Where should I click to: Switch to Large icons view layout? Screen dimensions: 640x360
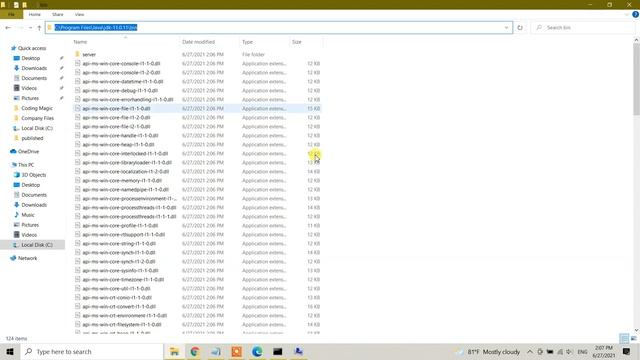click(x=633, y=338)
